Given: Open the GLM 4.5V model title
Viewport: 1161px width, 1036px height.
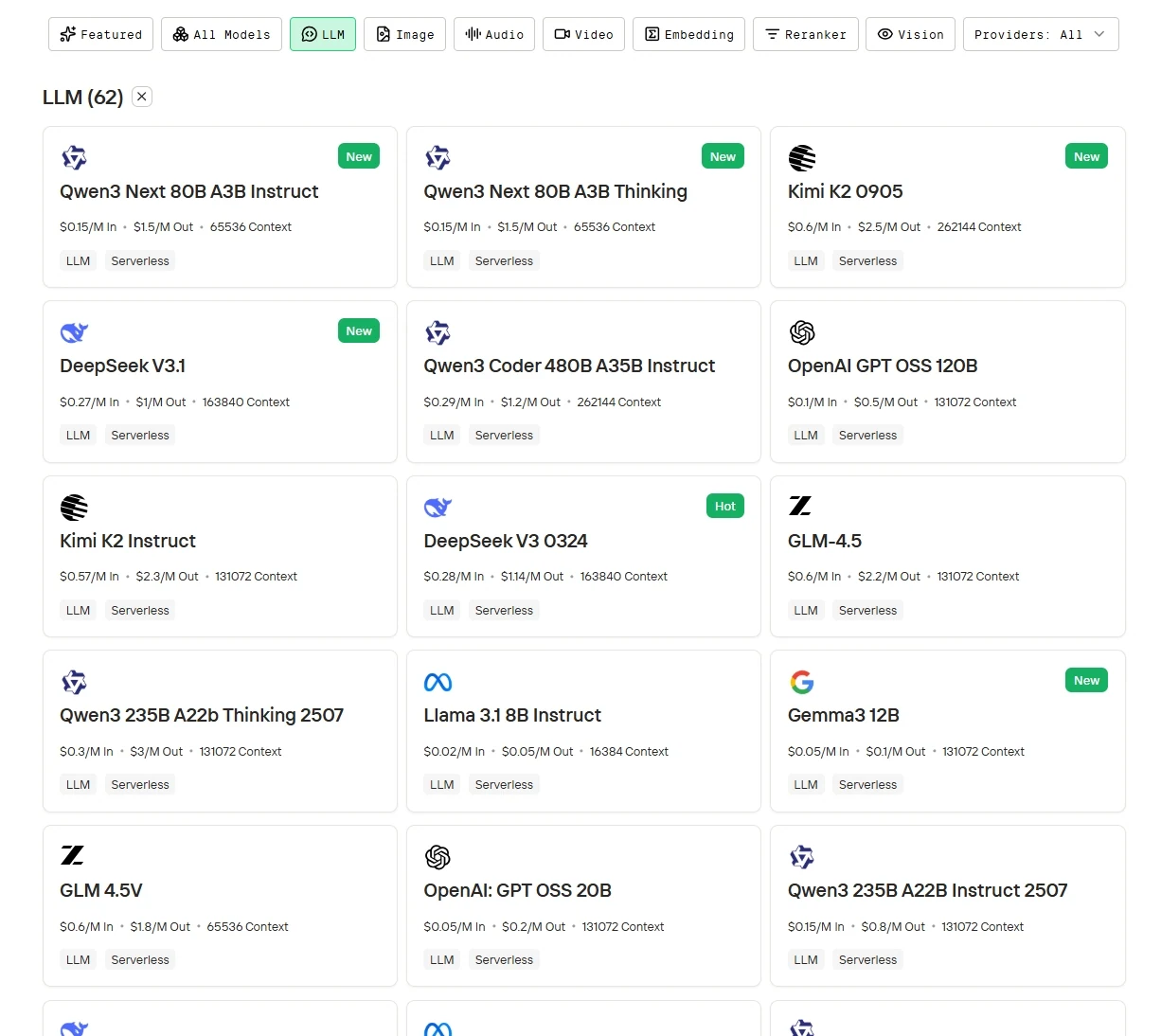Looking at the screenshot, I should [x=101, y=890].
